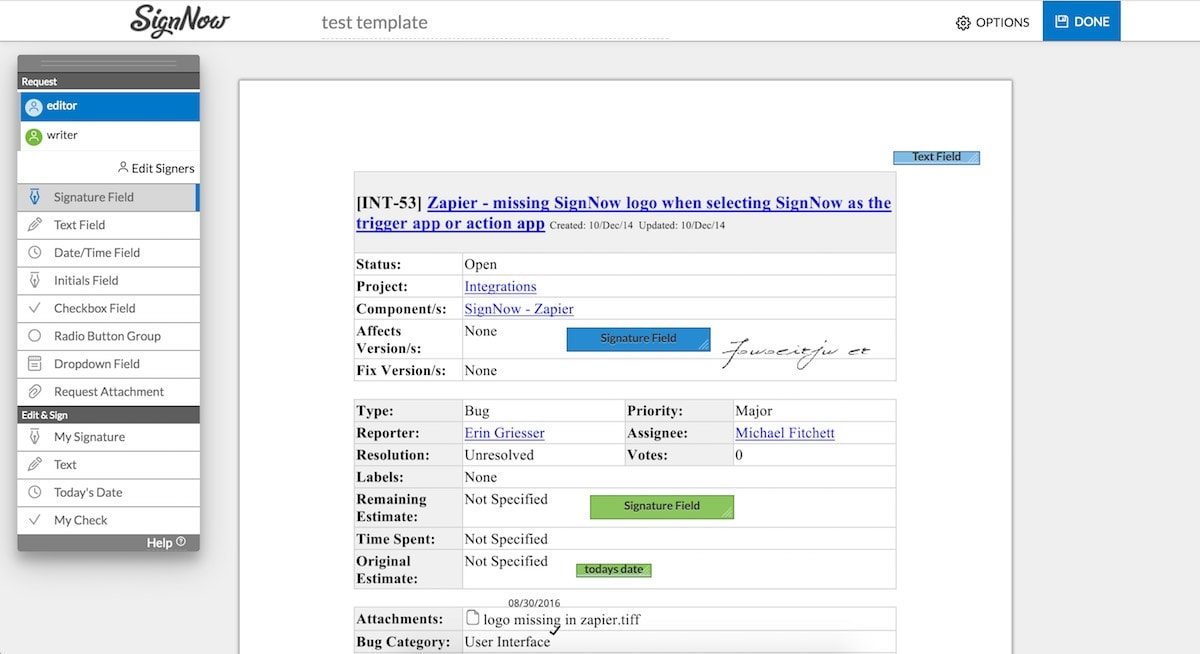Click the My Signature pen icon
This screenshot has width=1200, height=654.
[x=35, y=437]
